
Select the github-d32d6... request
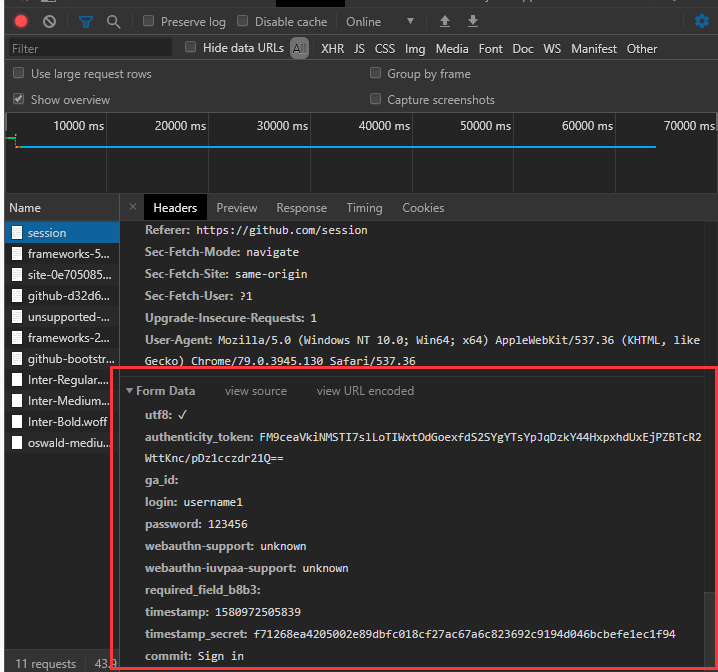point(62,296)
